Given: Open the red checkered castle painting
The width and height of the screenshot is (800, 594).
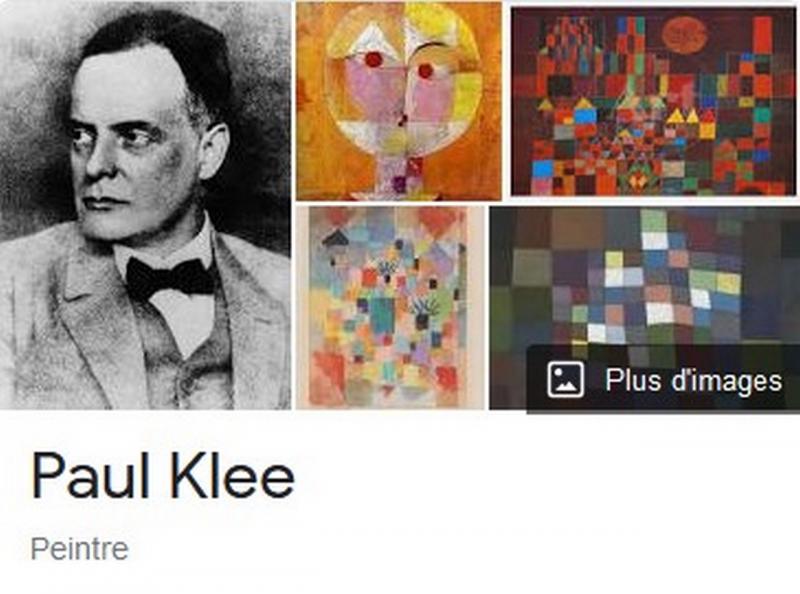Looking at the screenshot, I should [654, 101].
